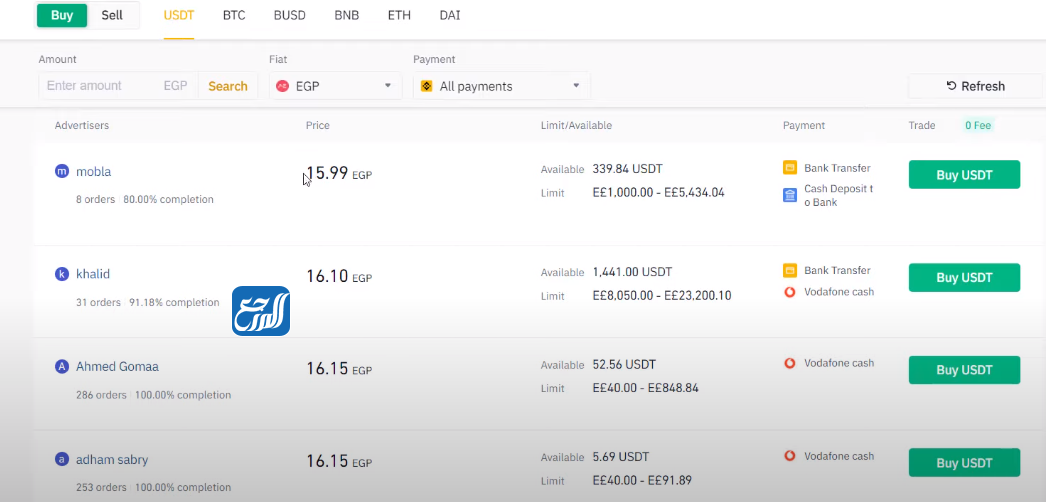The height and width of the screenshot is (502, 1046).
Task: Select the USDT tab
Action: click(179, 15)
